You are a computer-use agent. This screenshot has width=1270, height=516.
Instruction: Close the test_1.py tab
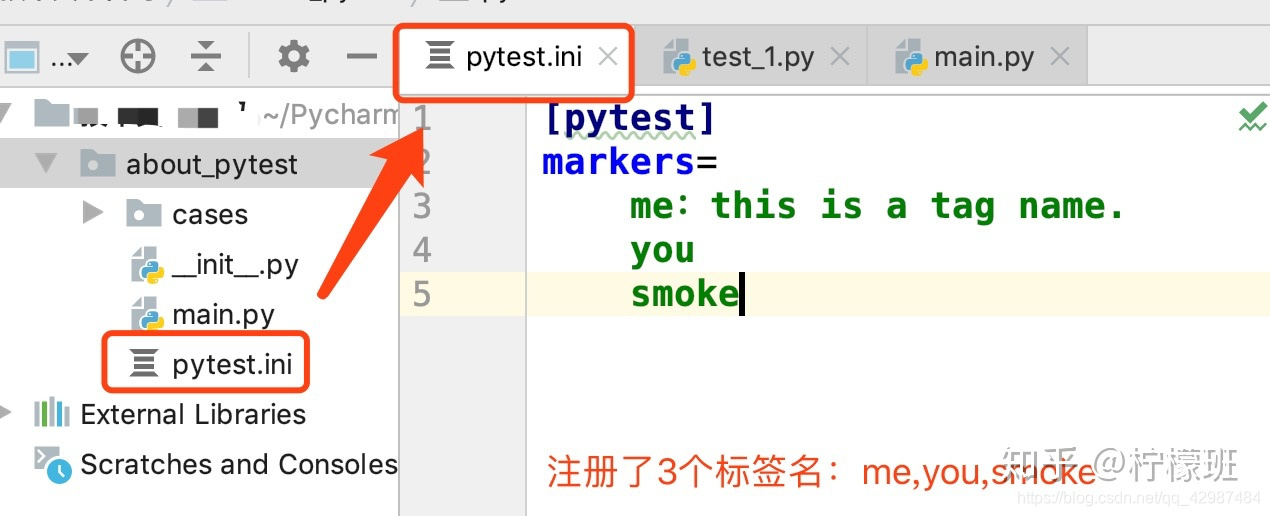pyautogui.click(x=840, y=57)
